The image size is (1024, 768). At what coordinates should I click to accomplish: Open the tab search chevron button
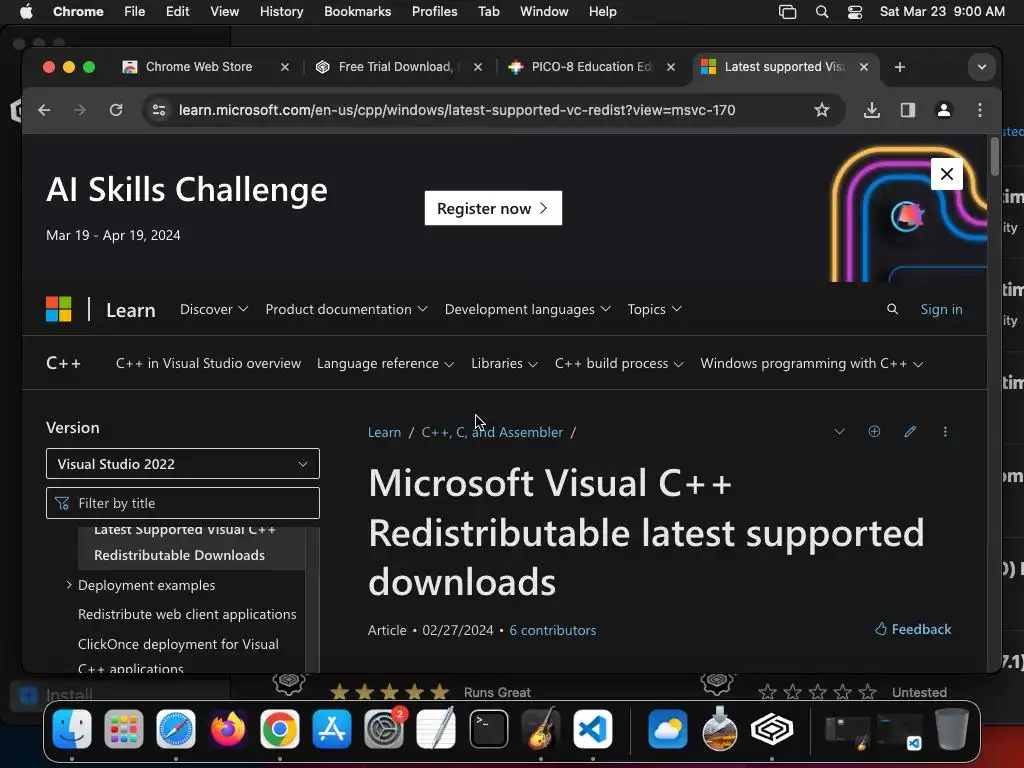click(x=981, y=67)
